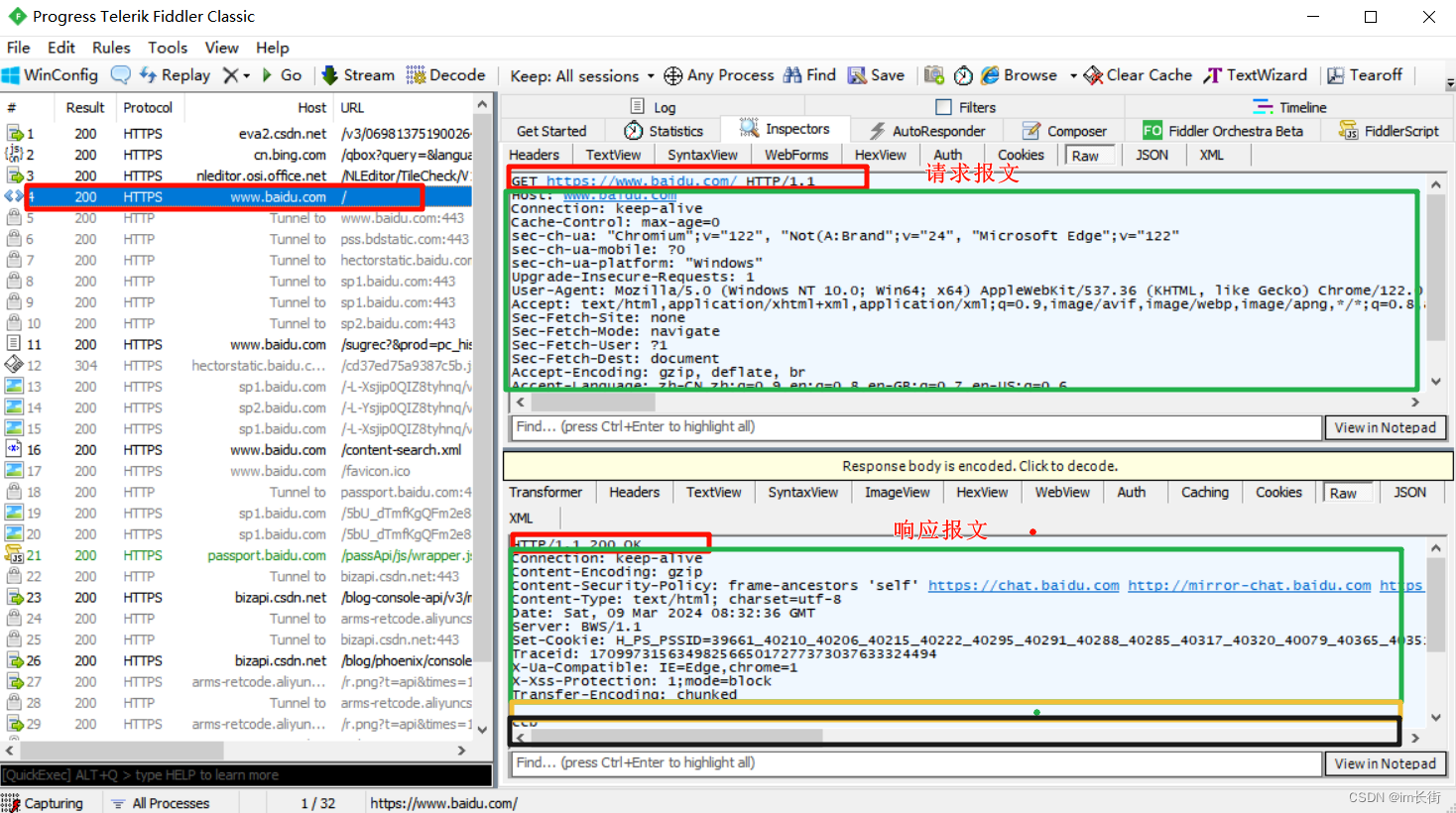Click the timer stopwatch icon

tap(963, 75)
